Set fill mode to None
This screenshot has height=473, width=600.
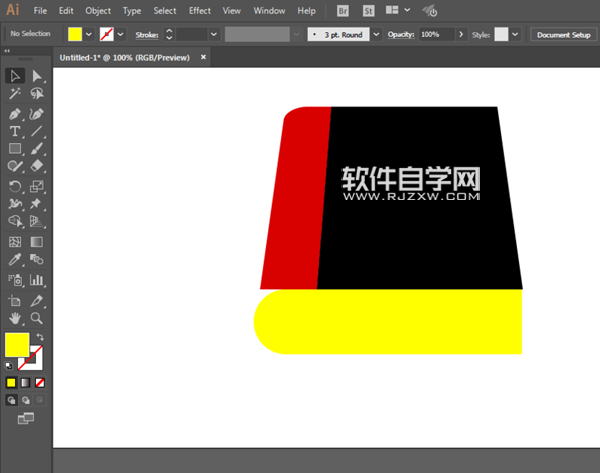click(x=40, y=383)
